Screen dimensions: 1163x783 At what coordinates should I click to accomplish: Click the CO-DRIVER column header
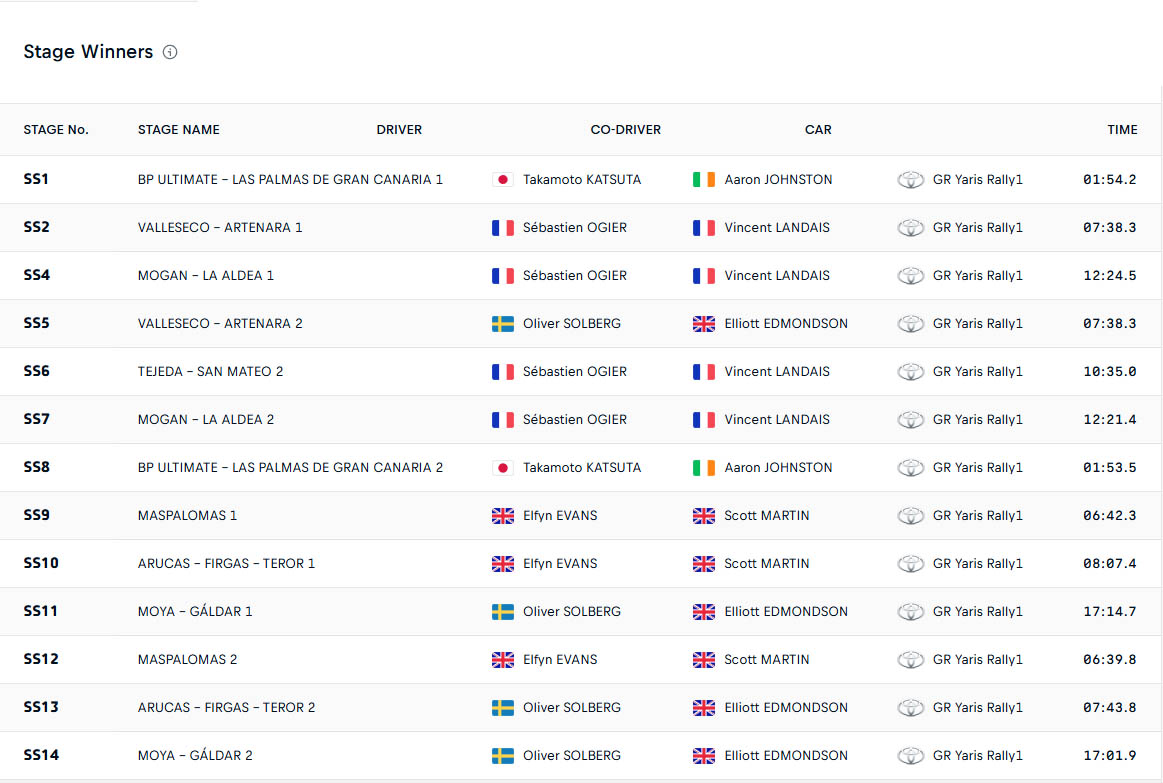point(625,130)
